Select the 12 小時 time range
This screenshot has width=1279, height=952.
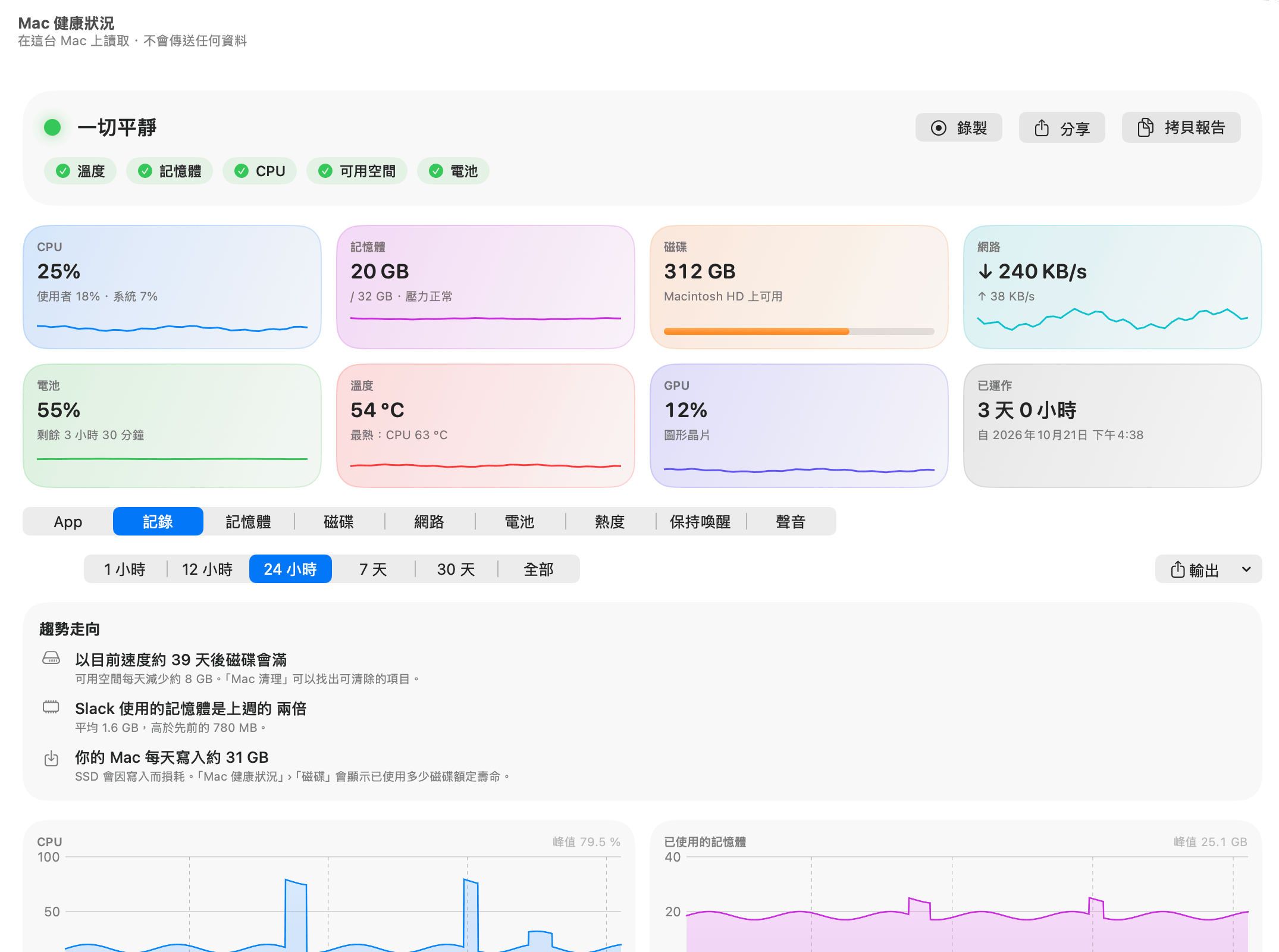(x=208, y=569)
